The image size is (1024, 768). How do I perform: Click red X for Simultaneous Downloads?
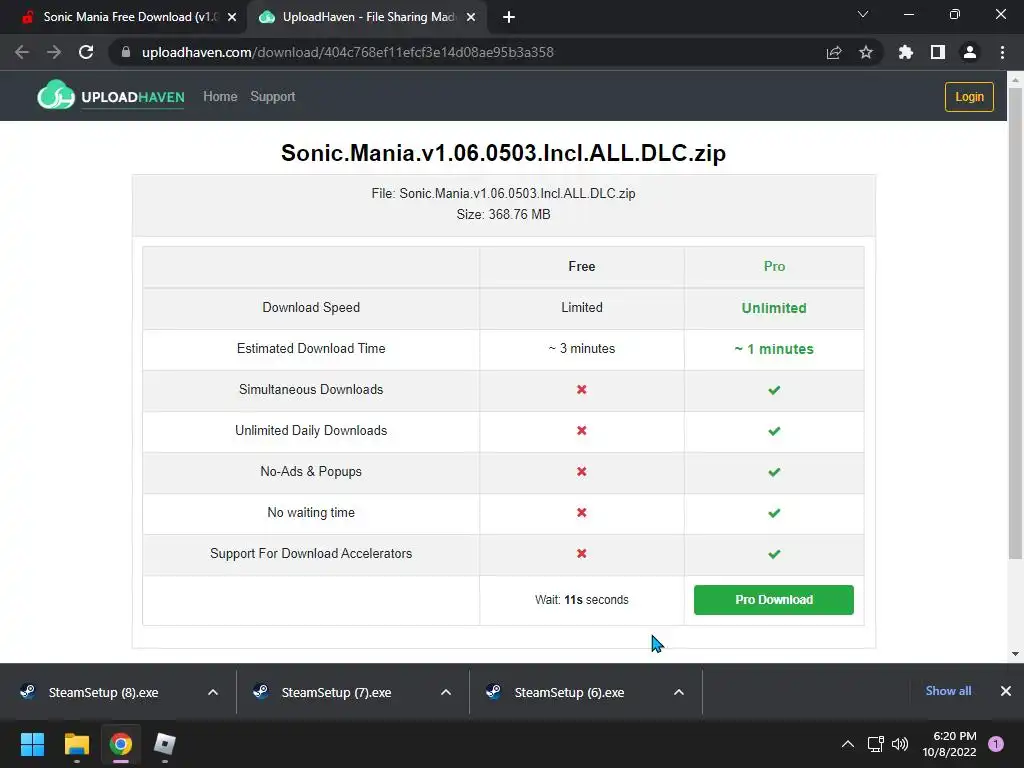click(x=582, y=390)
